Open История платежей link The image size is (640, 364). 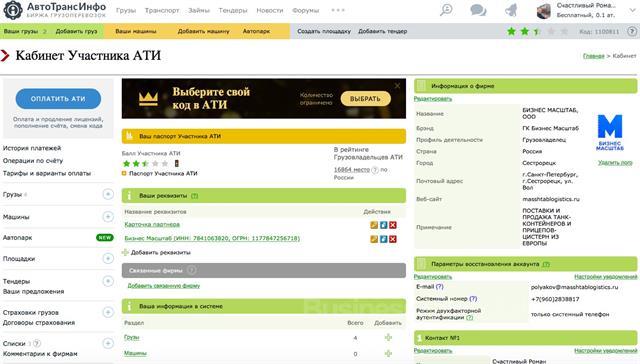pos(32,148)
